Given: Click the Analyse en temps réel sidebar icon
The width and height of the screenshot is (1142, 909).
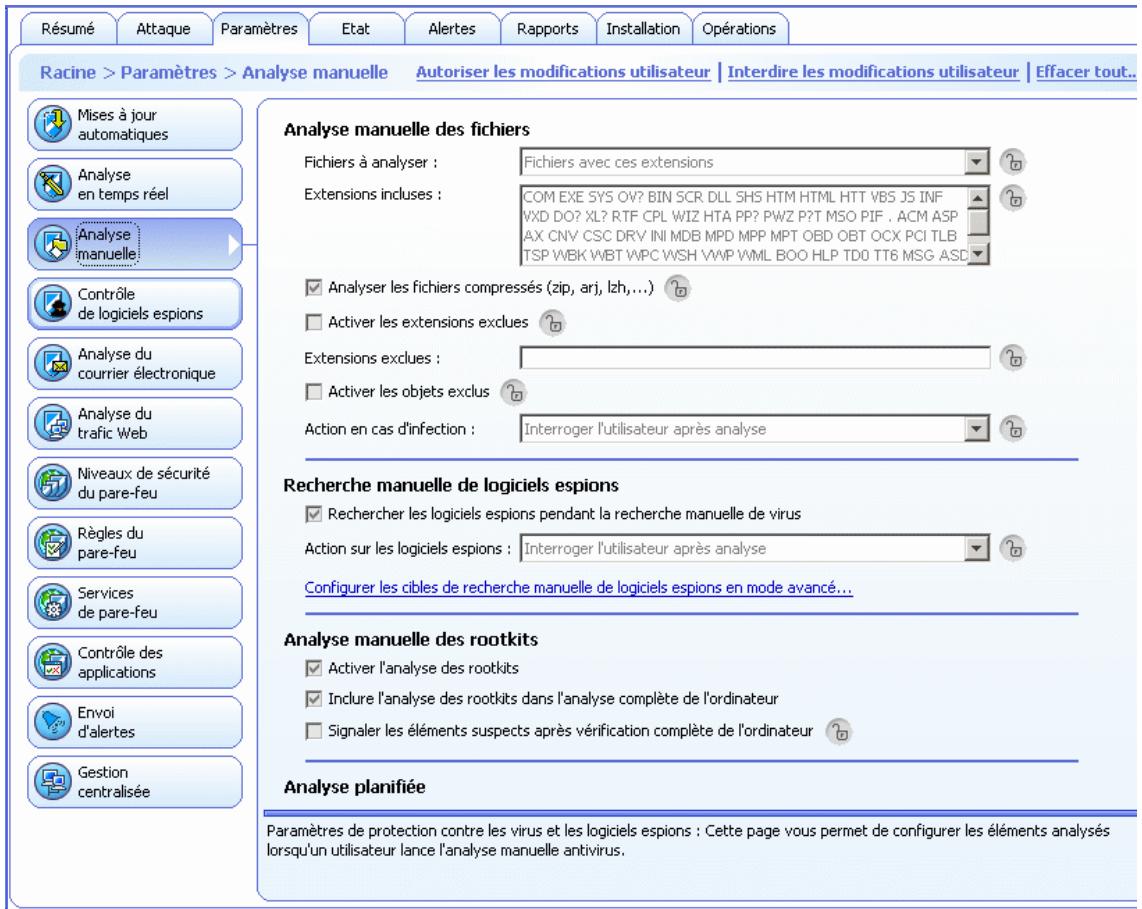Looking at the screenshot, I should (52, 184).
